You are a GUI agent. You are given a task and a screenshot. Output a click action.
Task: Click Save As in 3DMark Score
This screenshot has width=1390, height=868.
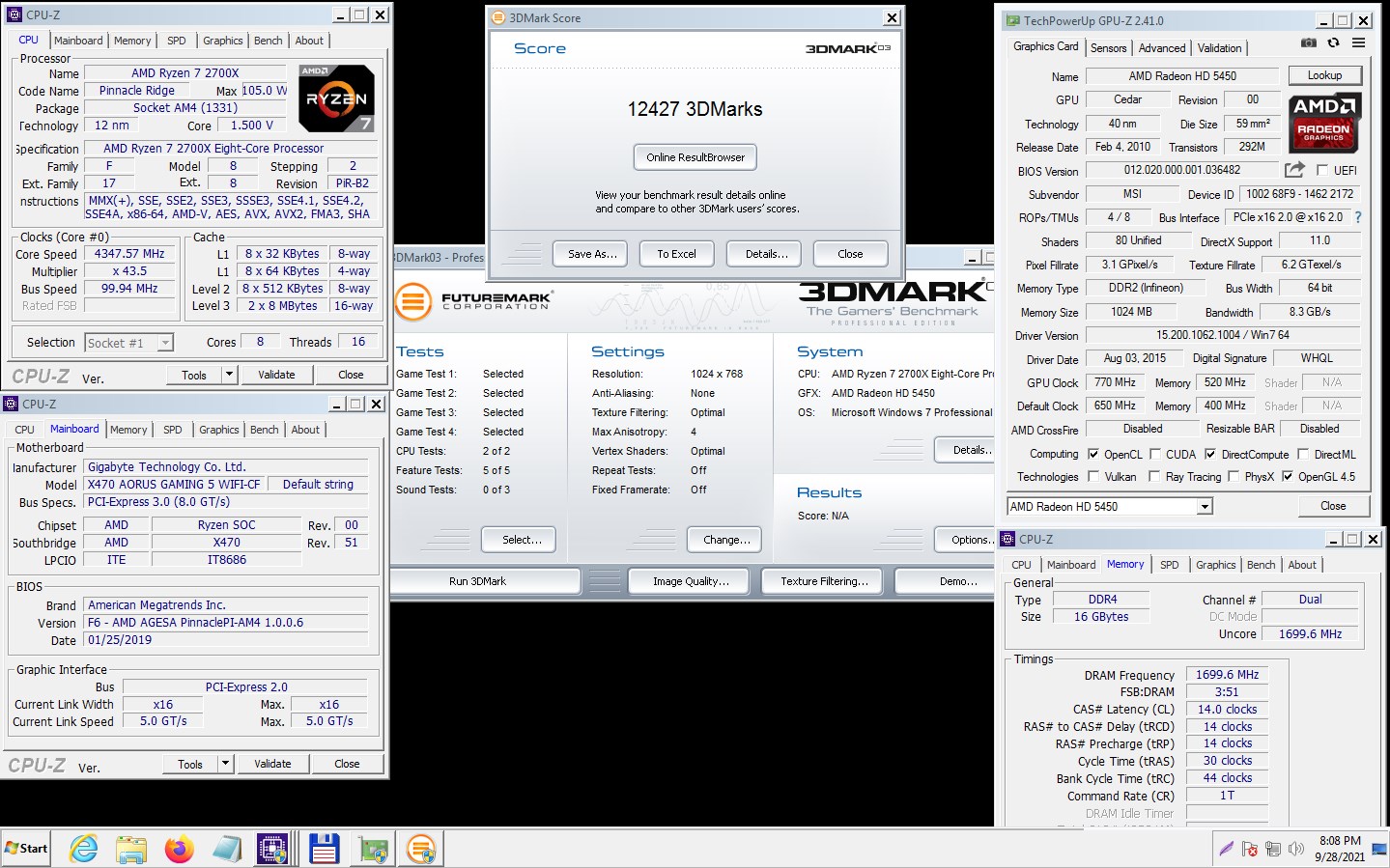[x=590, y=254]
